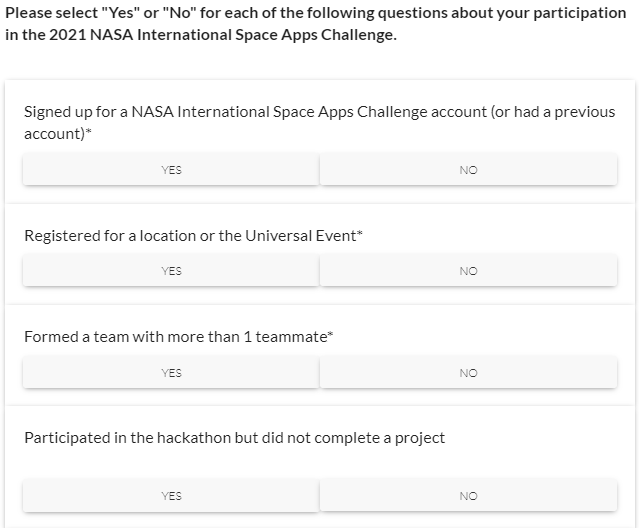Indicate NO for incomplete hackathon project
The height and width of the screenshot is (528, 639).
(x=468, y=496)
